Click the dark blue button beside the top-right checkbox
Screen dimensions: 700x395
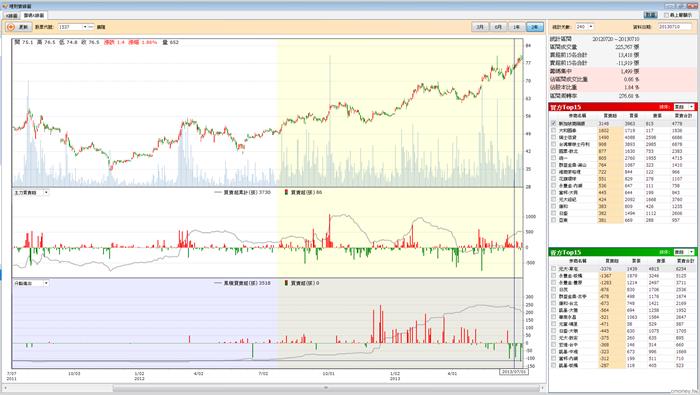pyautogui.click(x=650, y=15)
